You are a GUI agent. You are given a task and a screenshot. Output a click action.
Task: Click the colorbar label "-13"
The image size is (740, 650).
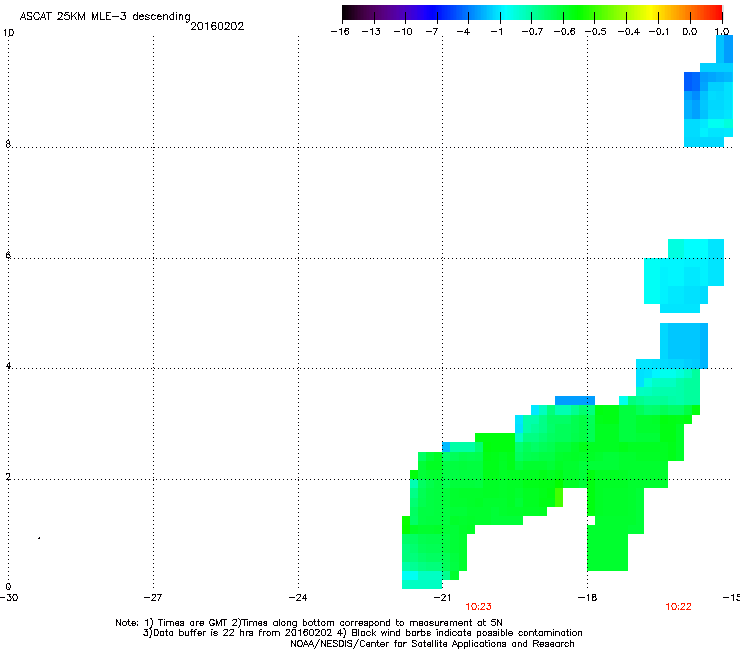click(x=371, y=32)
